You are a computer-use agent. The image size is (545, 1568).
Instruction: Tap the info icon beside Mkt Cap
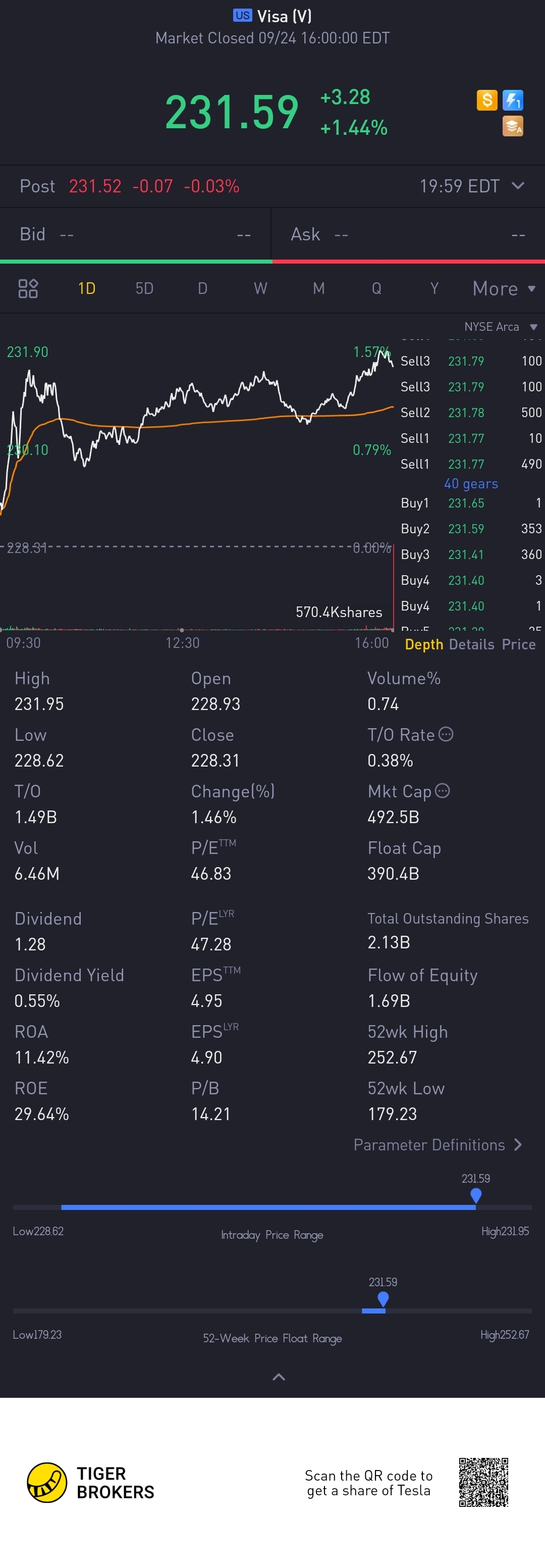443,791
